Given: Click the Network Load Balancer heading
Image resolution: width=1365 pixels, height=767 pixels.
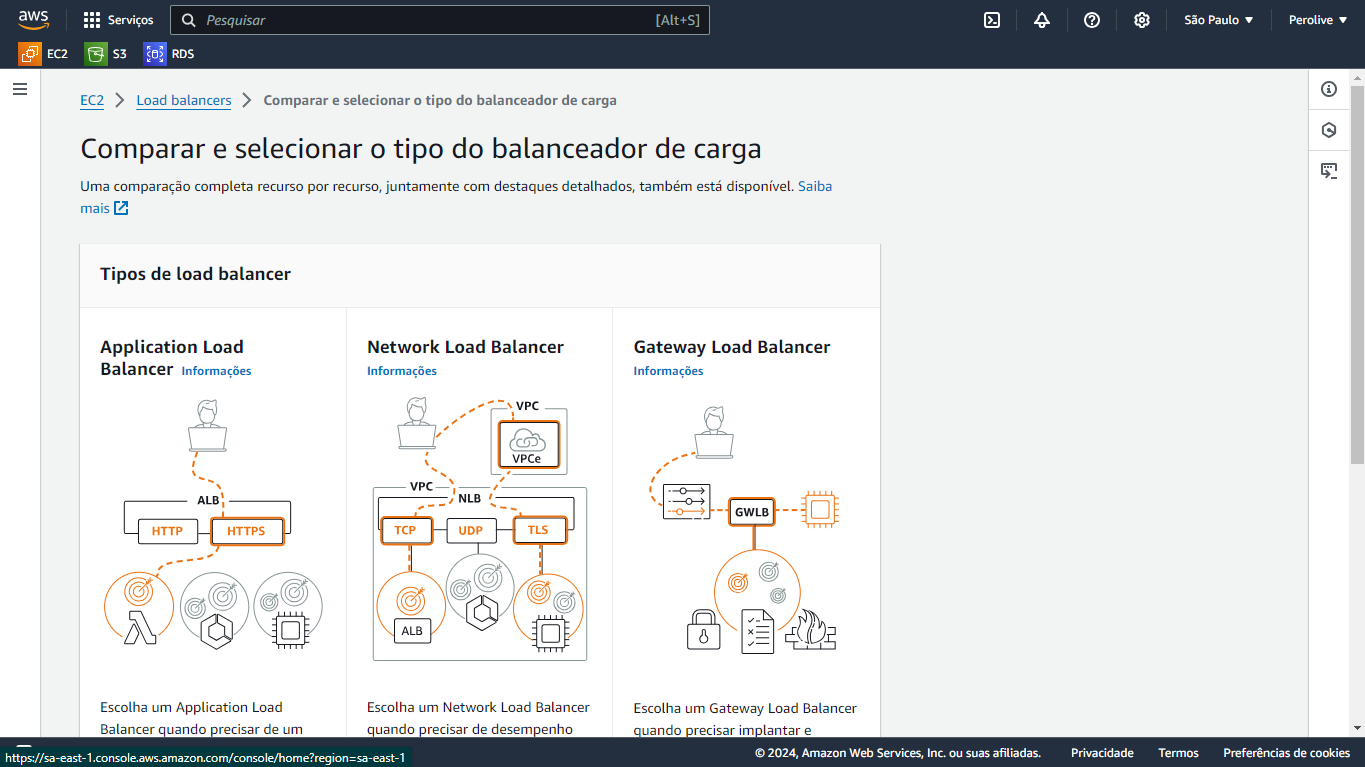Looking at the screenshot, I should pyautogui.click(x=465, y=347).
